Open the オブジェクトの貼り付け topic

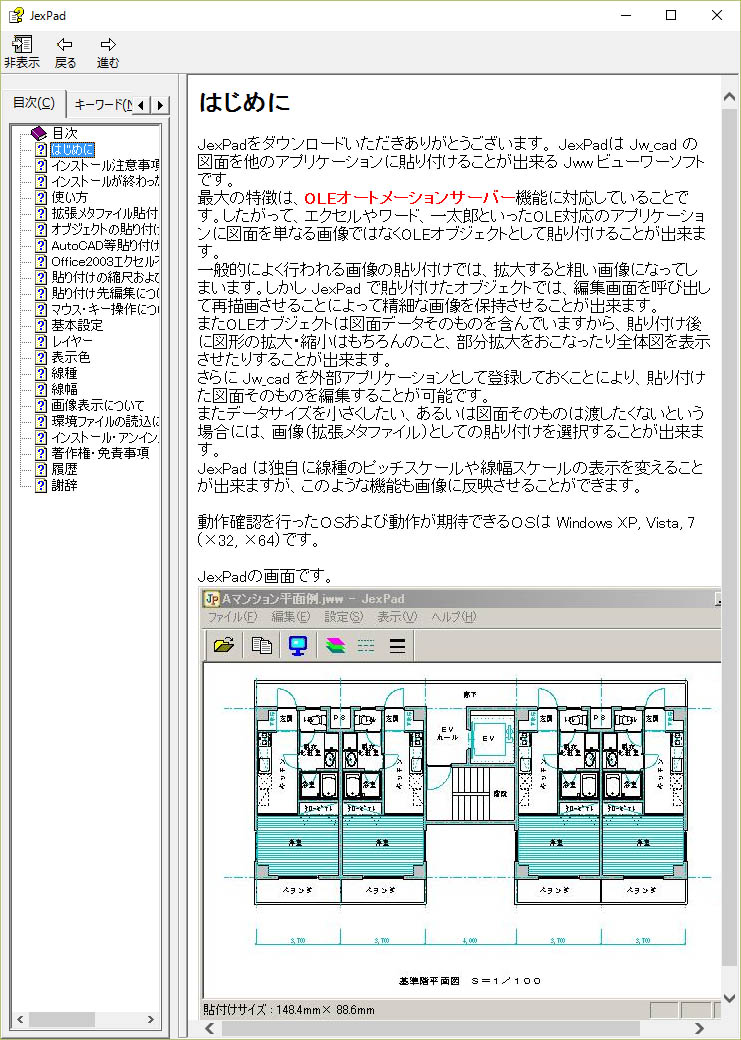tap(105, 229)
